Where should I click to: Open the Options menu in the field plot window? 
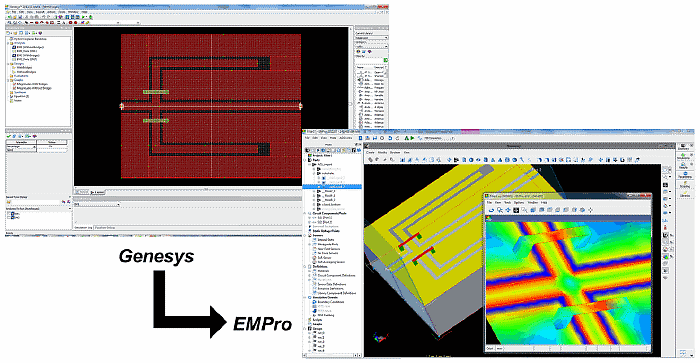coord(519,203)
